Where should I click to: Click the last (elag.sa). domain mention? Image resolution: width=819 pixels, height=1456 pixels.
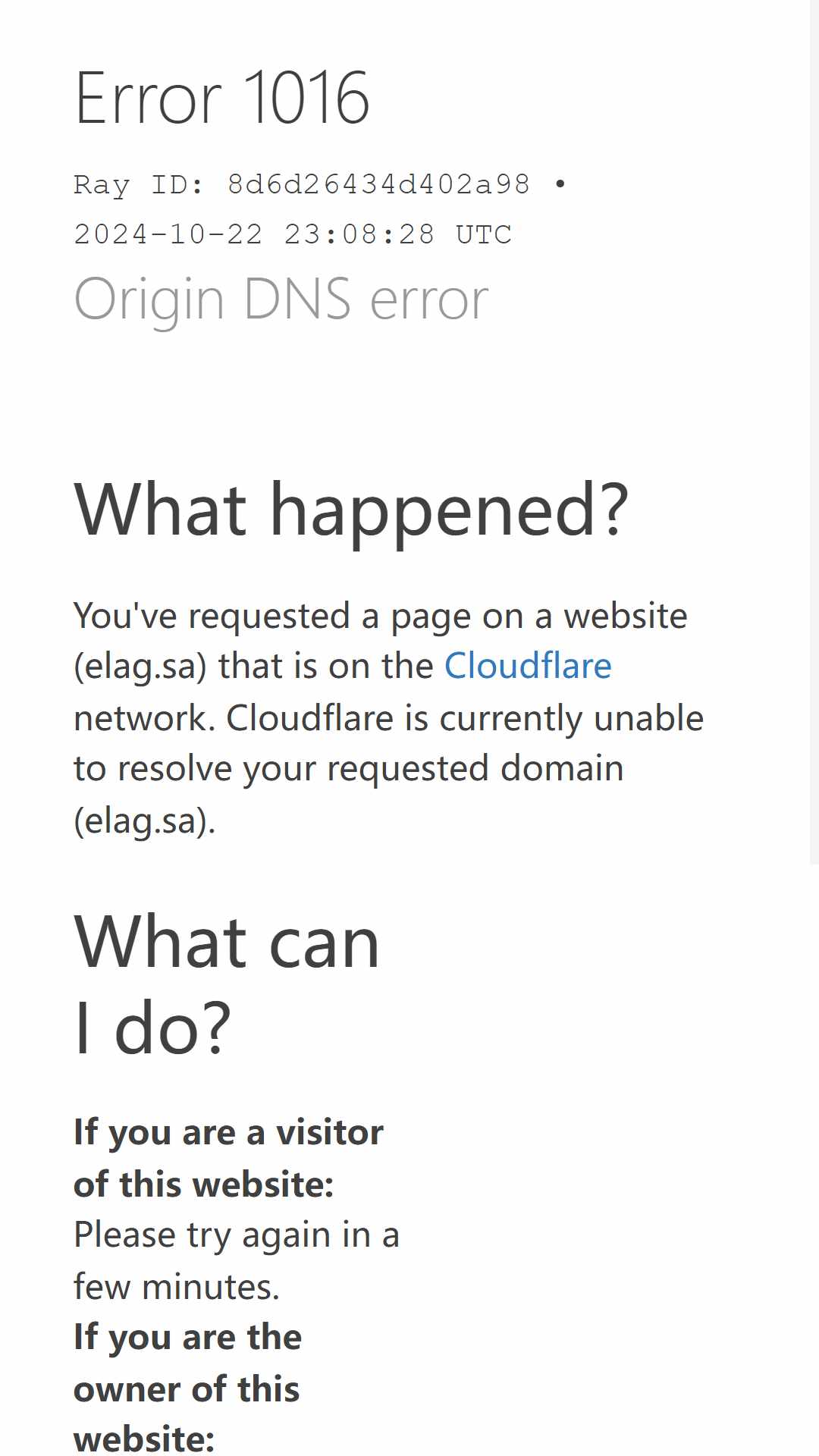pyautogui.click(x=145, y=821)
